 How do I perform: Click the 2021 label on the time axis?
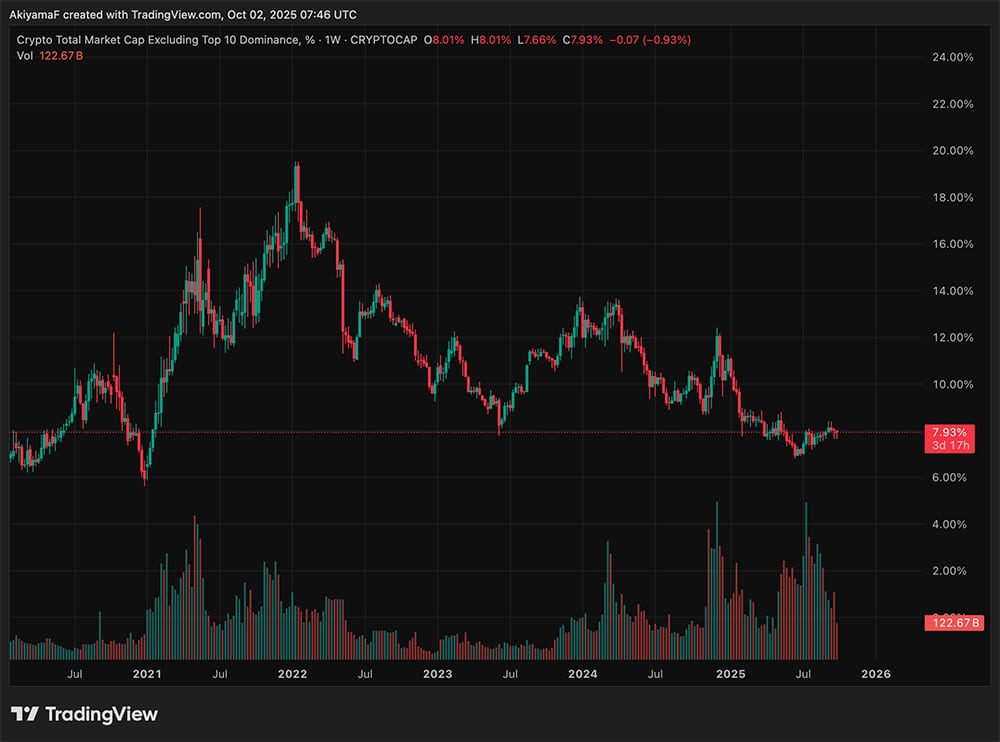click(147, 674)
